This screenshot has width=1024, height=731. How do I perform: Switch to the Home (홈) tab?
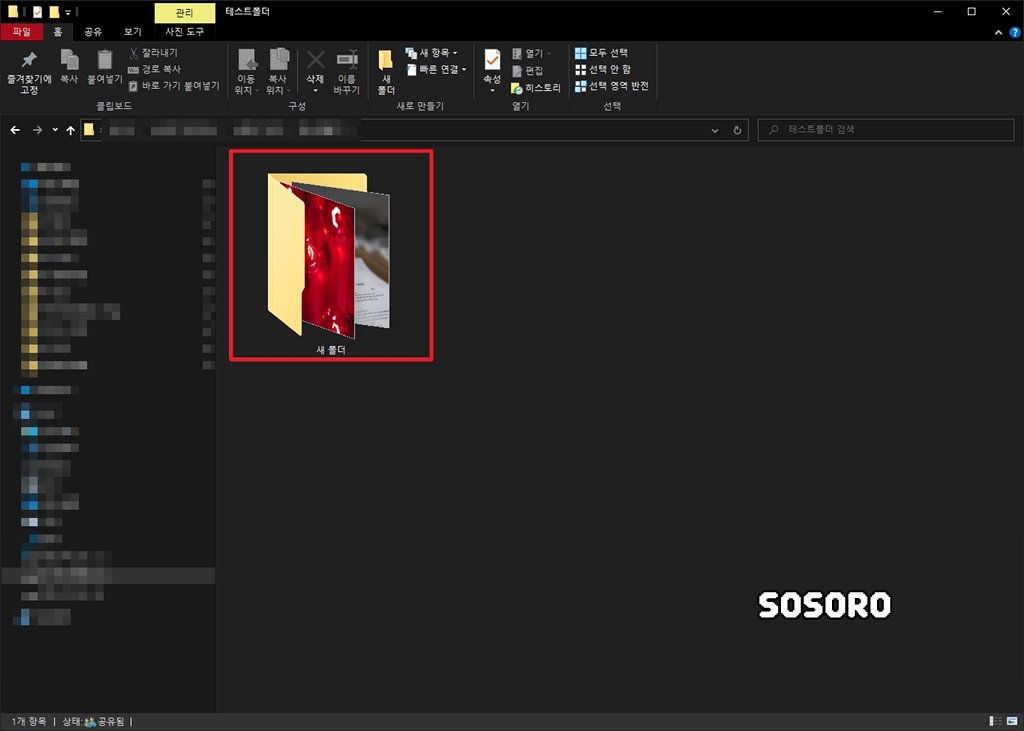pos(58,31)
